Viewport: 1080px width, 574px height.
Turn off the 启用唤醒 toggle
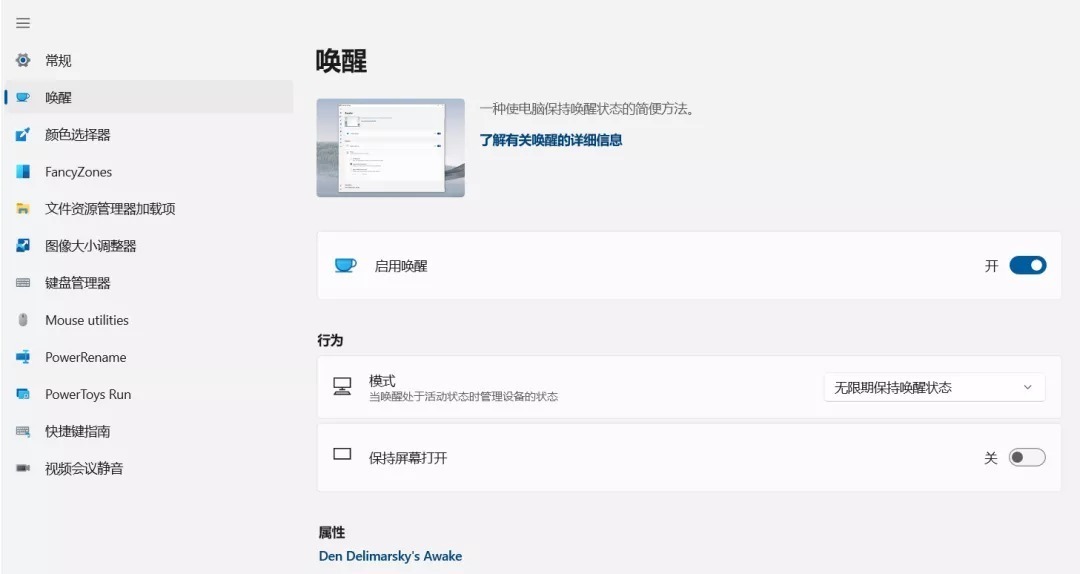click(1028, 266)
